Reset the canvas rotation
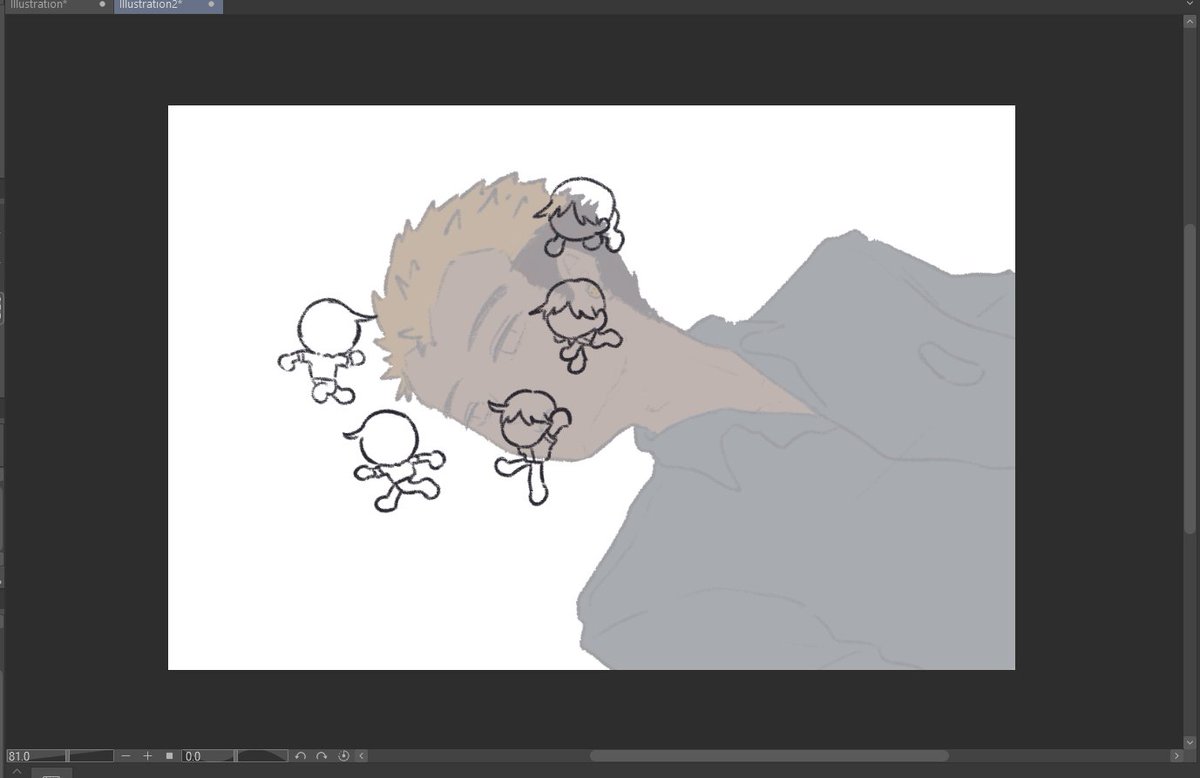Viewport: 1200px width, 778px height. [x=344, y=757]
